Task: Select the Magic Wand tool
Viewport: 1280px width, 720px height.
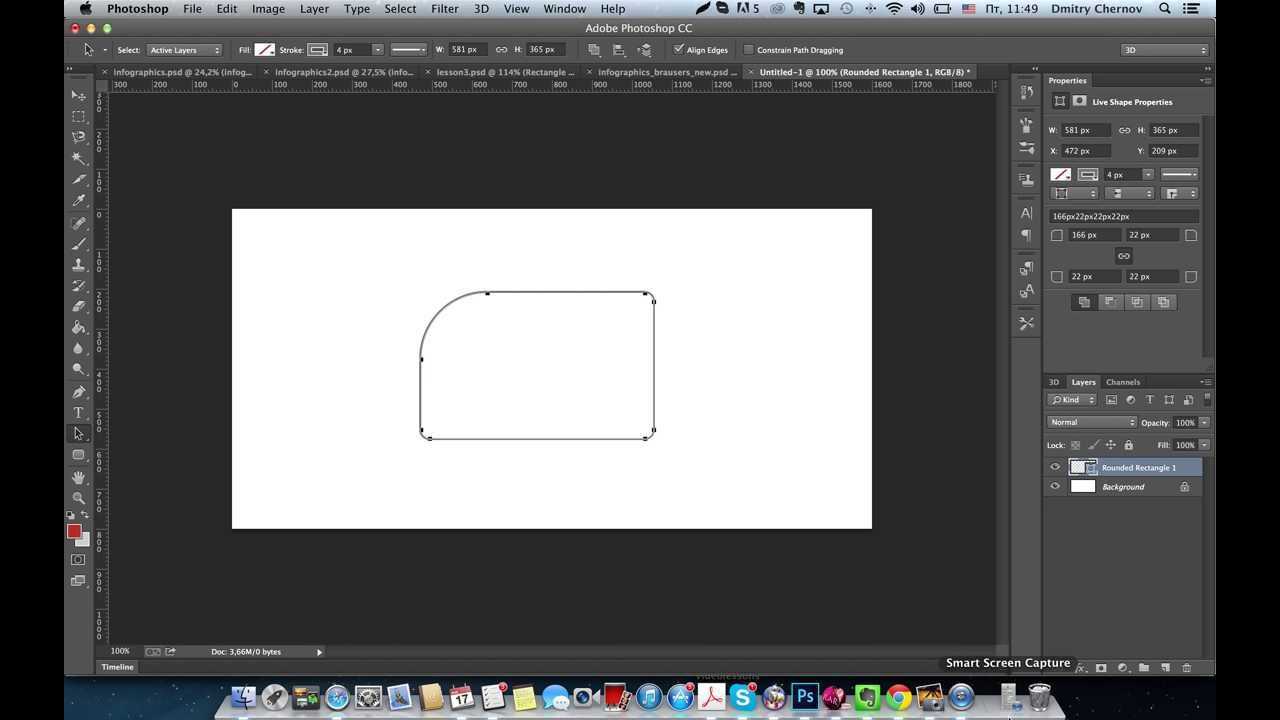Action: [x=79, y=158]
